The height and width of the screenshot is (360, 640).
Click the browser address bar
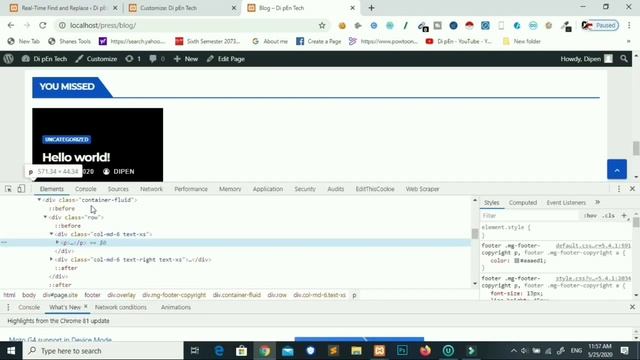point(191,25)
